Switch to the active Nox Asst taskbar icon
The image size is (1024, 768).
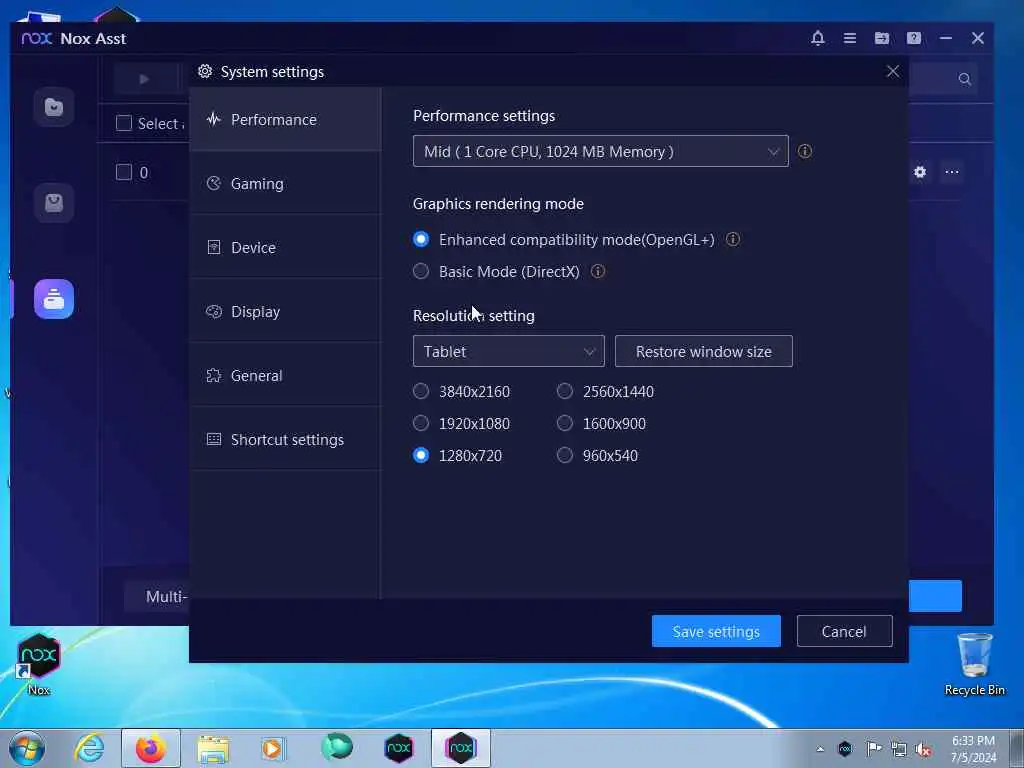pyautogui.click(x=460, y=748)
